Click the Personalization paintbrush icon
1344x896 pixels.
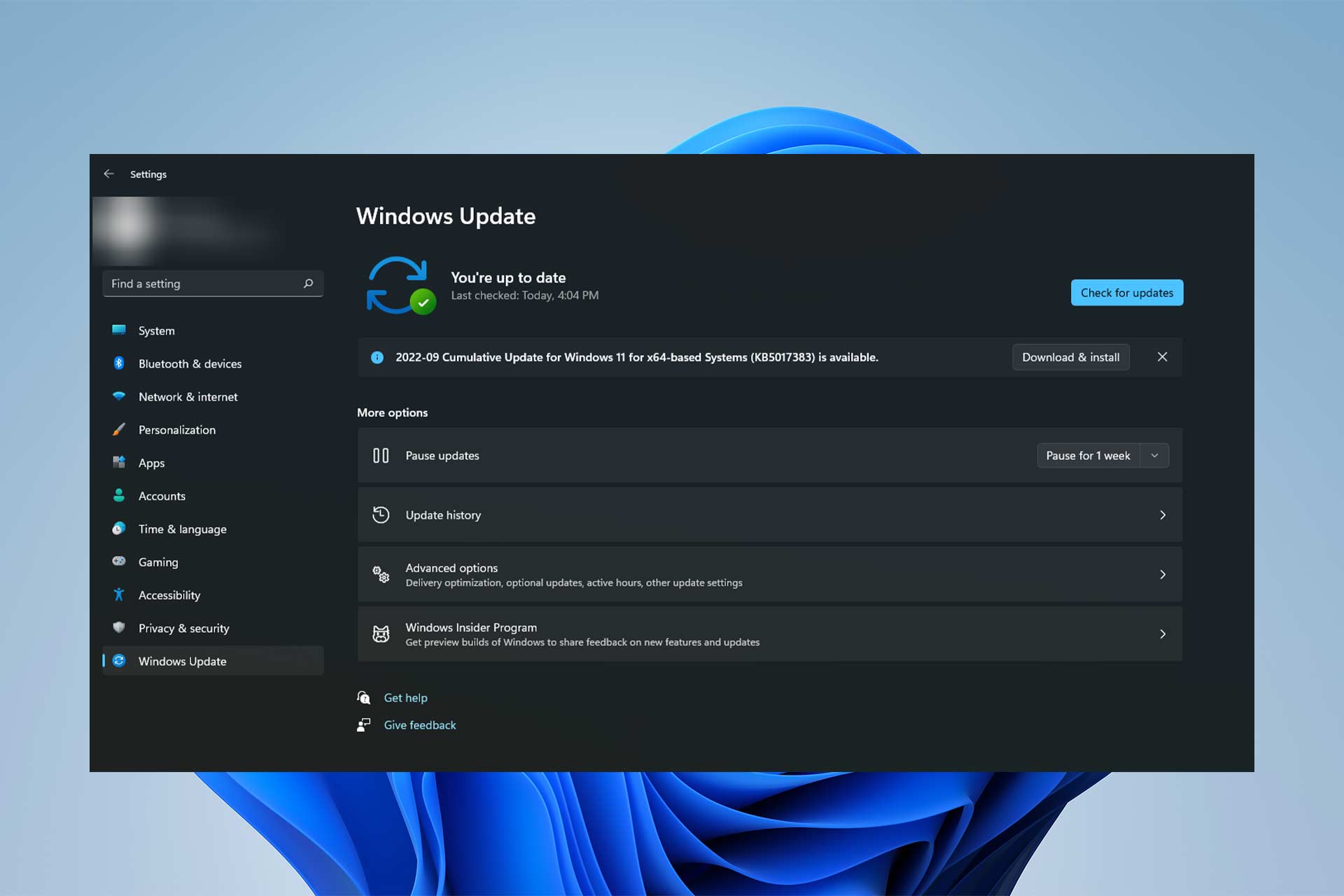(x=119, y=429)
